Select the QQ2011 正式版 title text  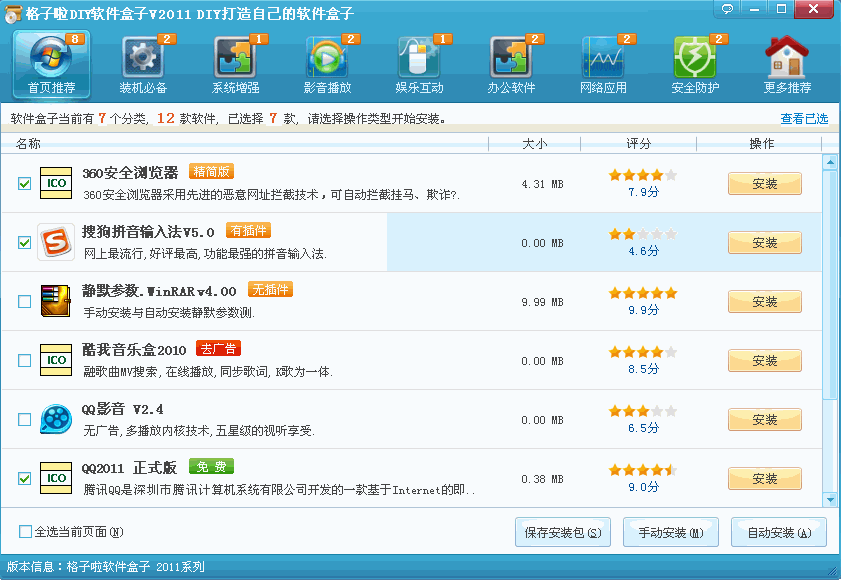tap(129, 468)
